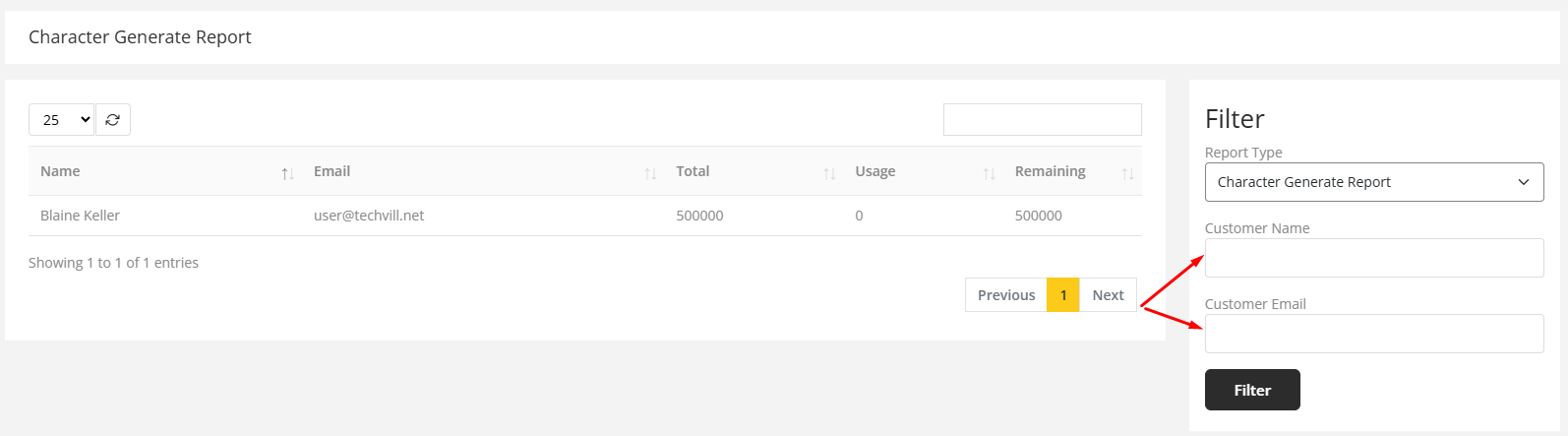Click the Email column header
The image size is (1568, 436).
pos(332,171)
